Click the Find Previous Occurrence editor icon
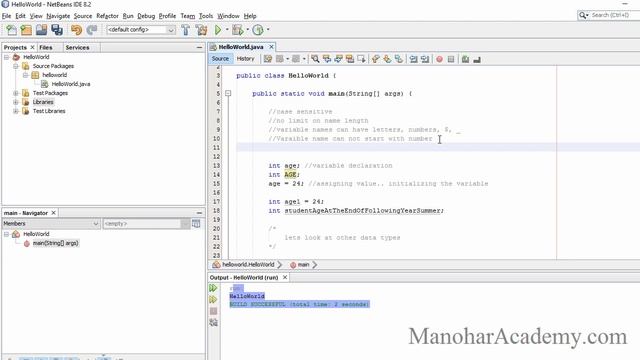Screen dimensions: 640x360 [327, 59]
